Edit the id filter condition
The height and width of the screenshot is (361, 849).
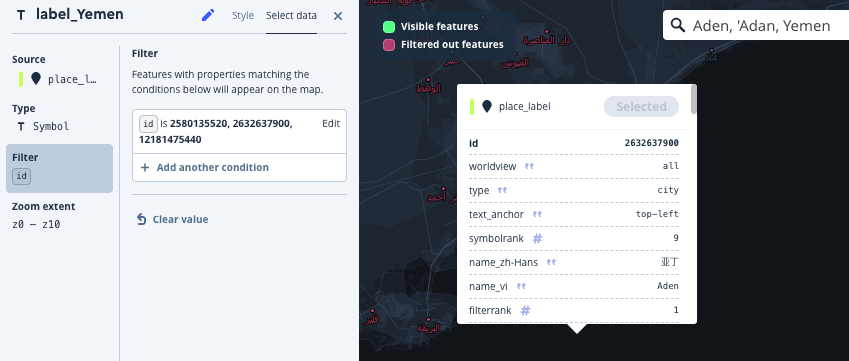pyautogui.click(x=331, y=123)
